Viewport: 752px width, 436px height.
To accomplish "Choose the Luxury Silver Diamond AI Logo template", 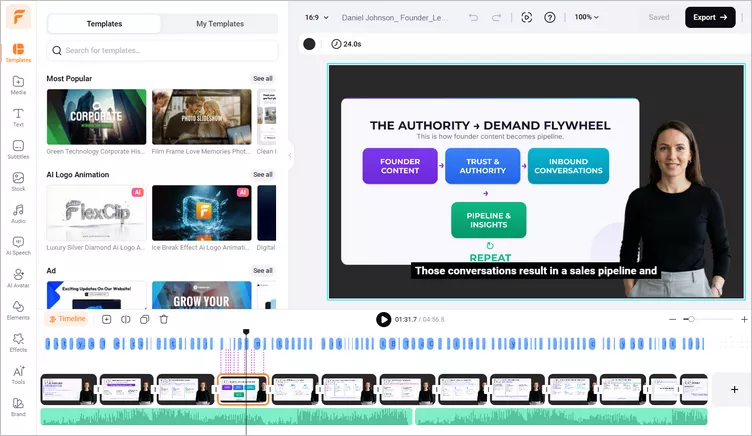I will (x=96, y=213).
